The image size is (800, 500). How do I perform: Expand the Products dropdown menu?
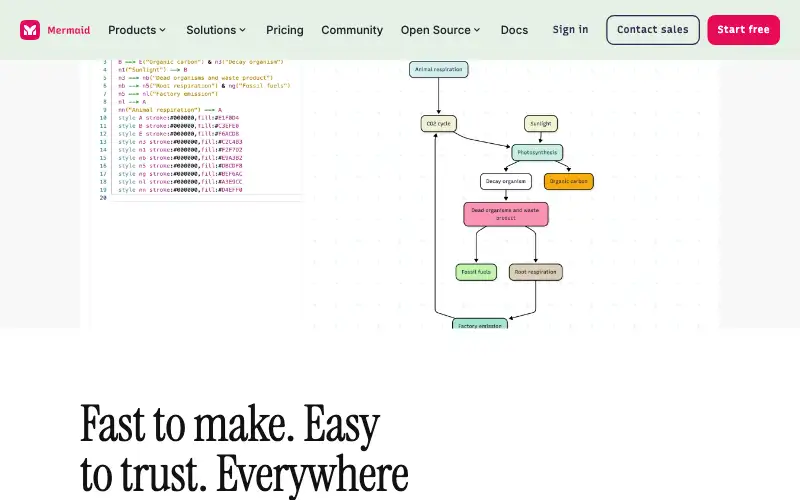(x=137, y=30)
